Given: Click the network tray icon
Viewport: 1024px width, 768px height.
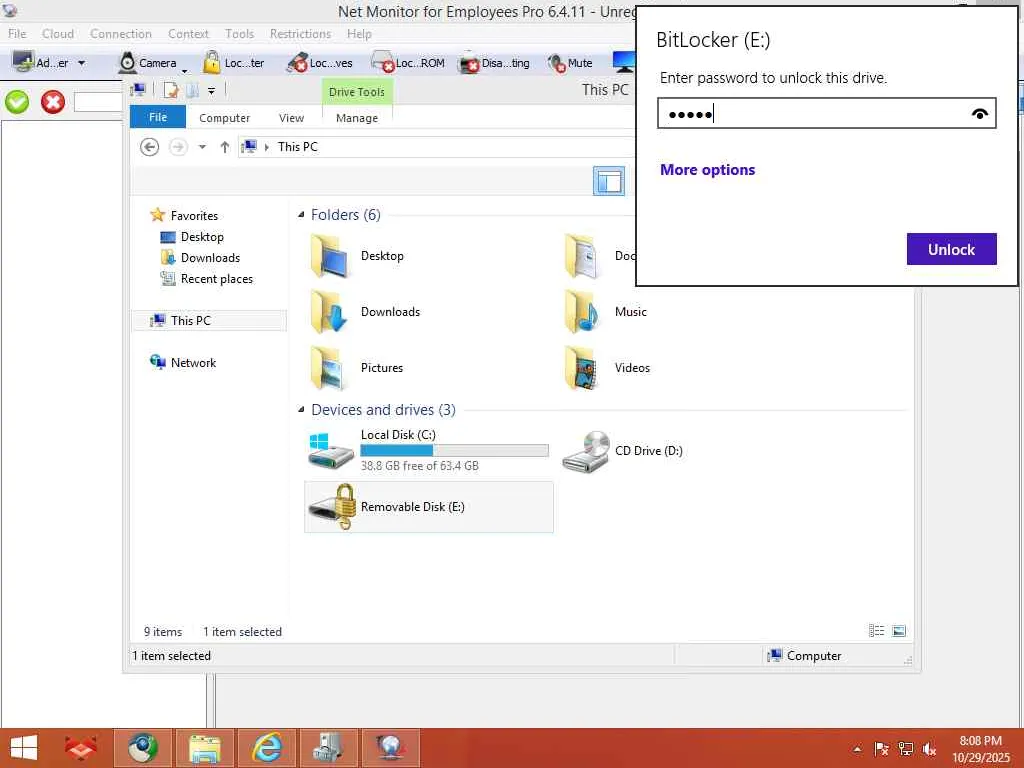Looking at the screenshot, I should (906, 749).
